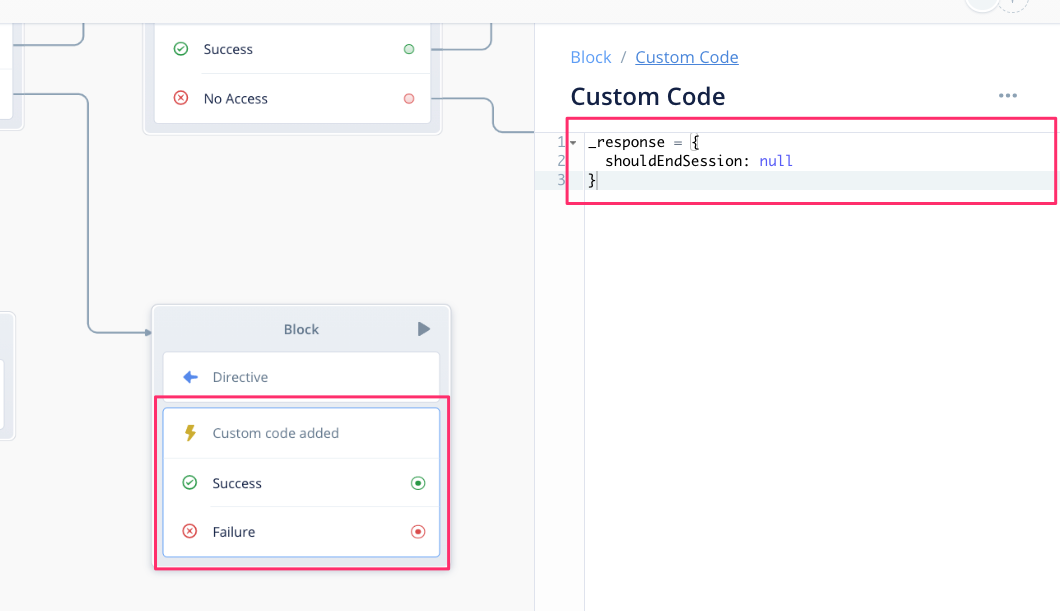Click the play icon on Block header
Viewport: 1060px width, 611px height.
(424, 329)
